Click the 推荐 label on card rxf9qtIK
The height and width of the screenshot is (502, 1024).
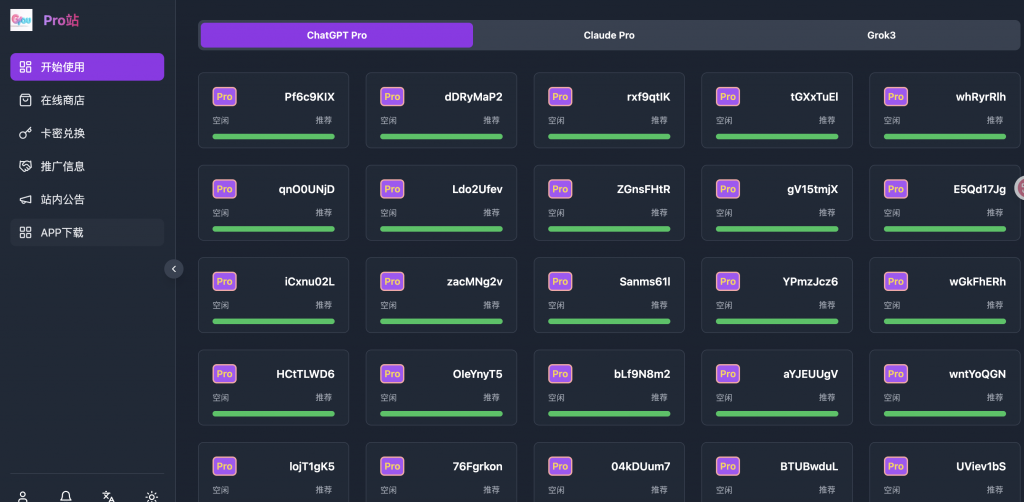(660, 120)
